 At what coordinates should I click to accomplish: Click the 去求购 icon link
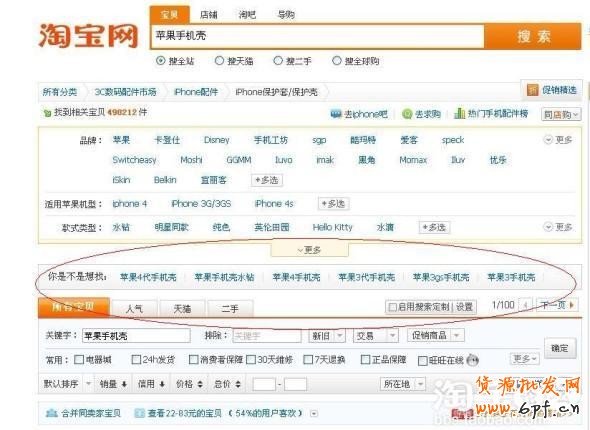407,114
